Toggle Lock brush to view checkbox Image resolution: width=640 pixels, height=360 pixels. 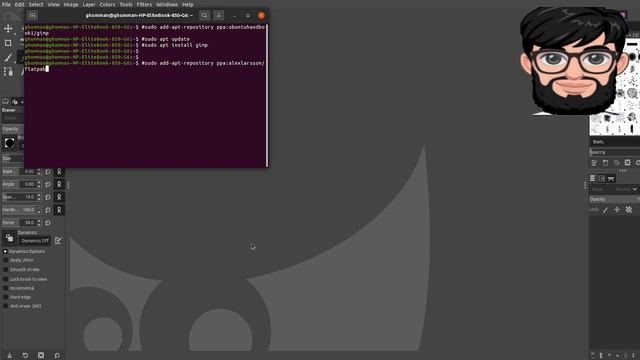coord(6,279)
